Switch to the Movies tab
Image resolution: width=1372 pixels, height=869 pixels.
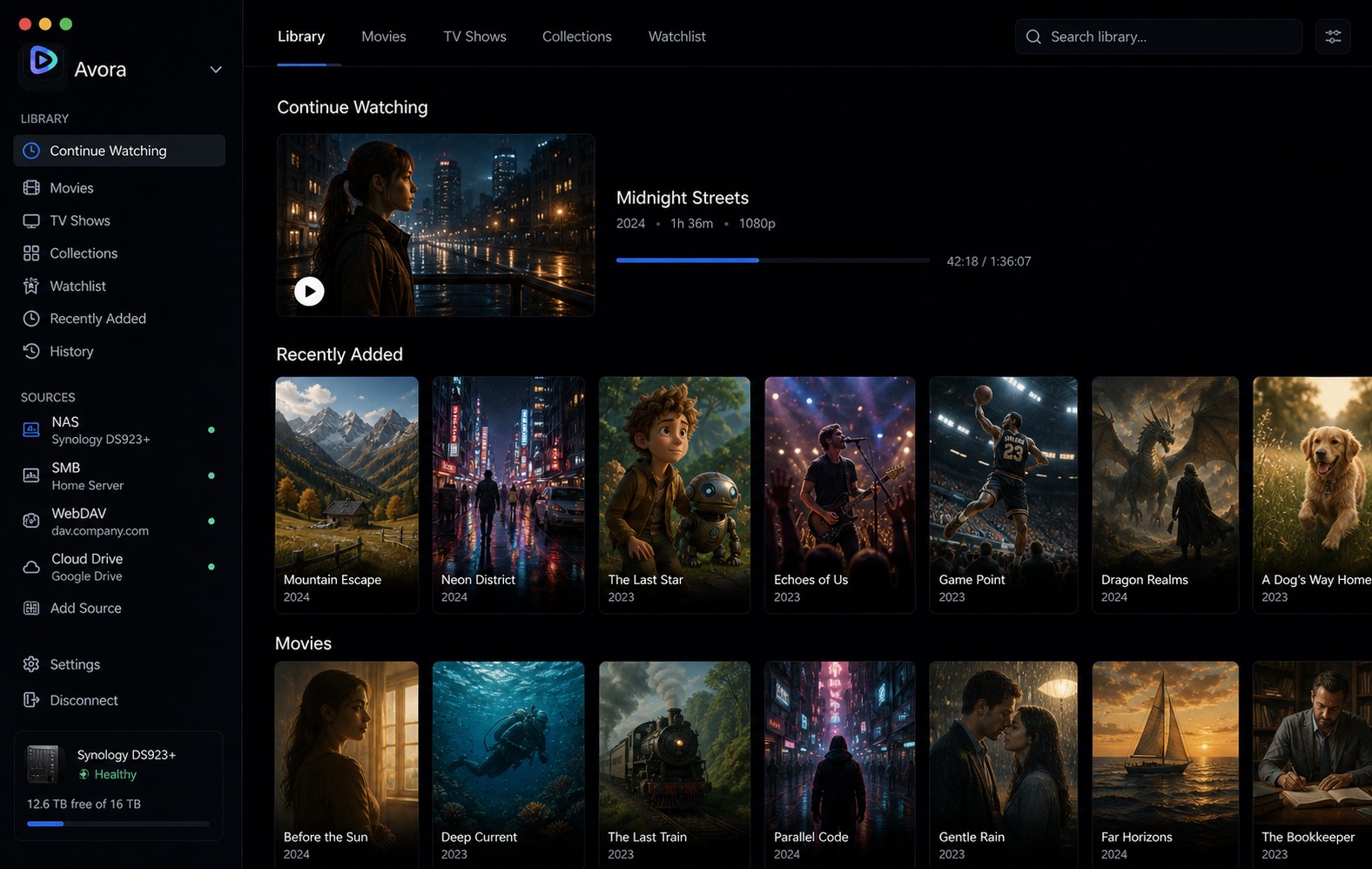pyautogui.click(x=384, y=37)
